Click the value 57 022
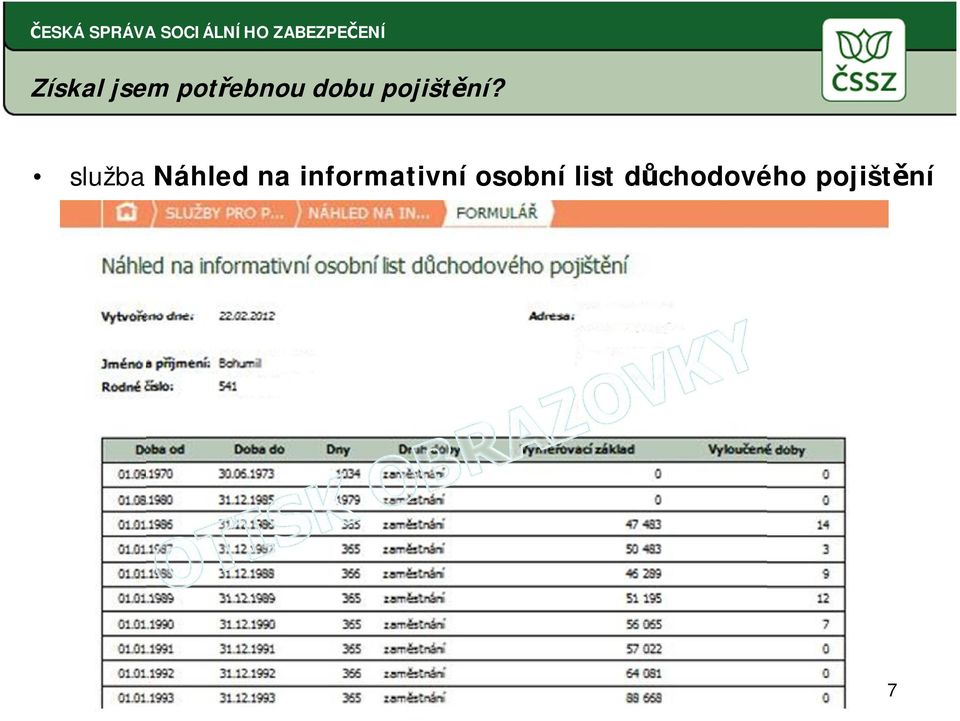This screenshot has height=721, width=960. point(644,649)
